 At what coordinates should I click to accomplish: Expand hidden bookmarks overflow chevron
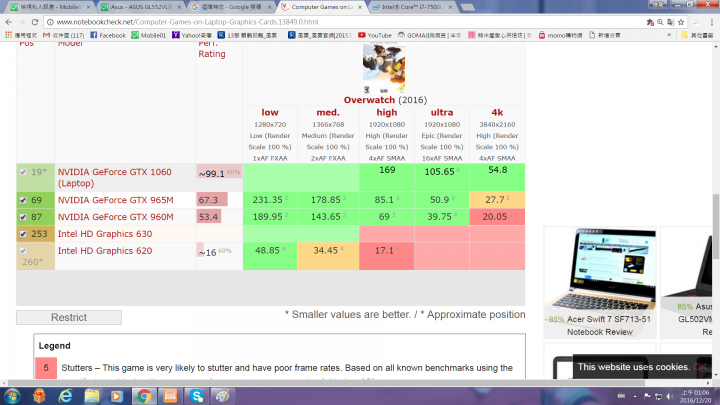click(669, 35)
